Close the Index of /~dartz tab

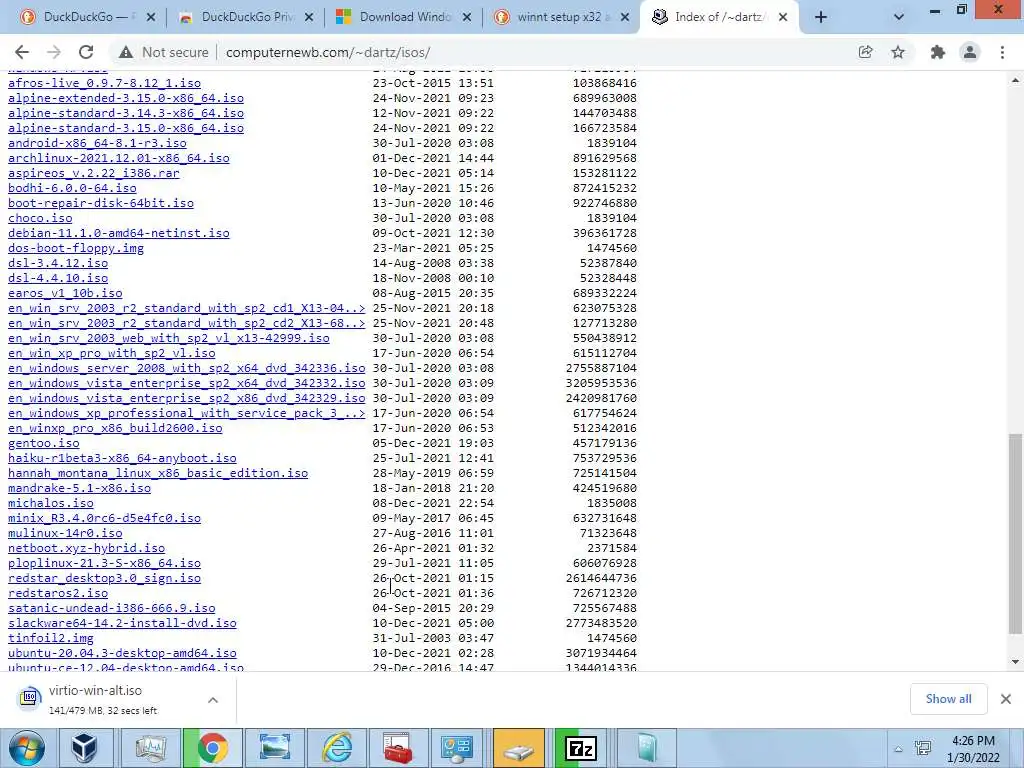pos(783,18)
